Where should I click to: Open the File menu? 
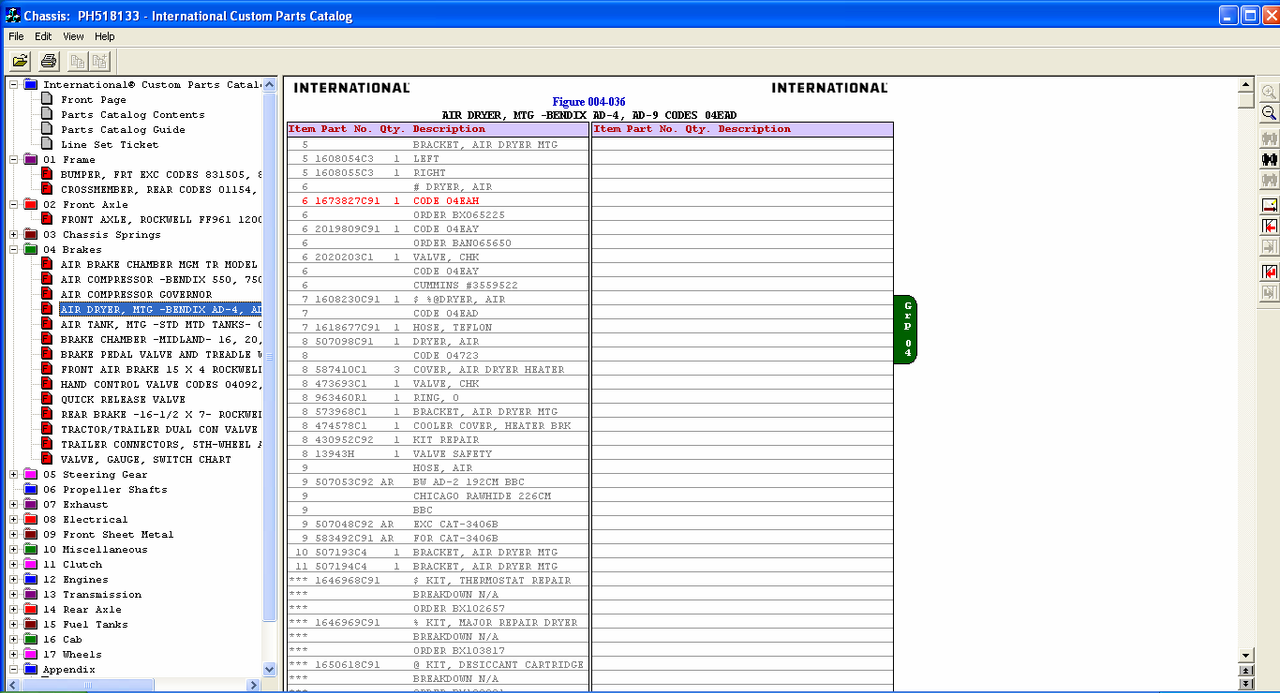click(x=16, y=36)
